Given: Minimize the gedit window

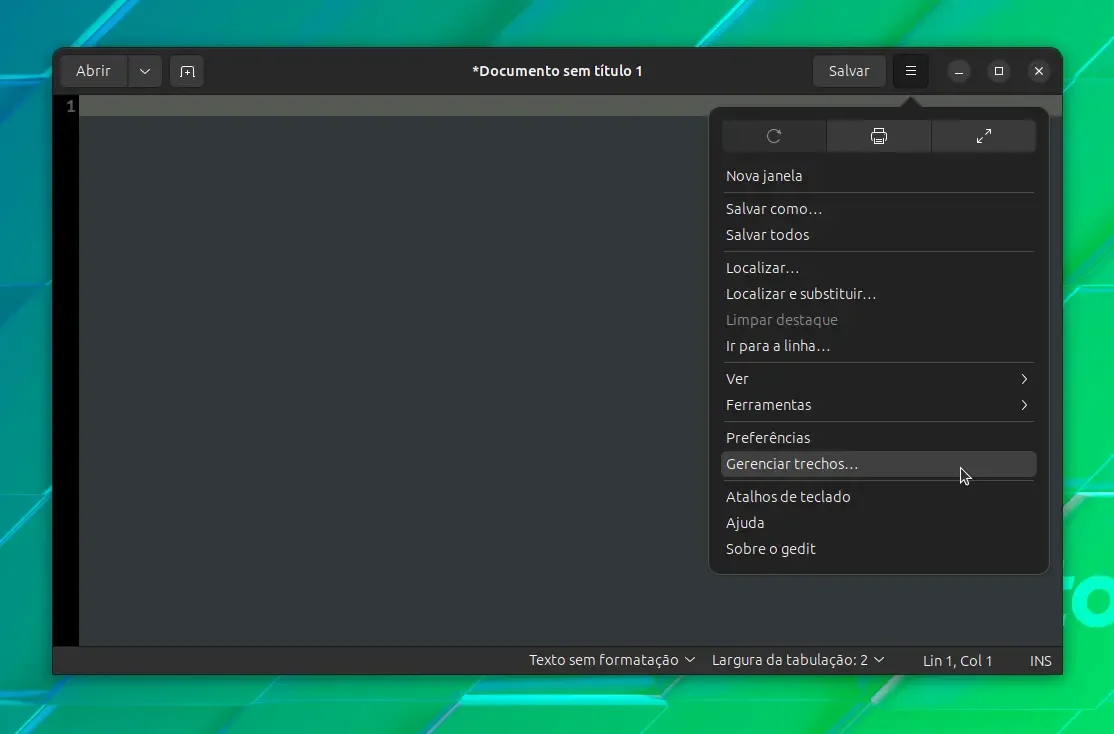Looking at the screenshot, I should point(958,71).
